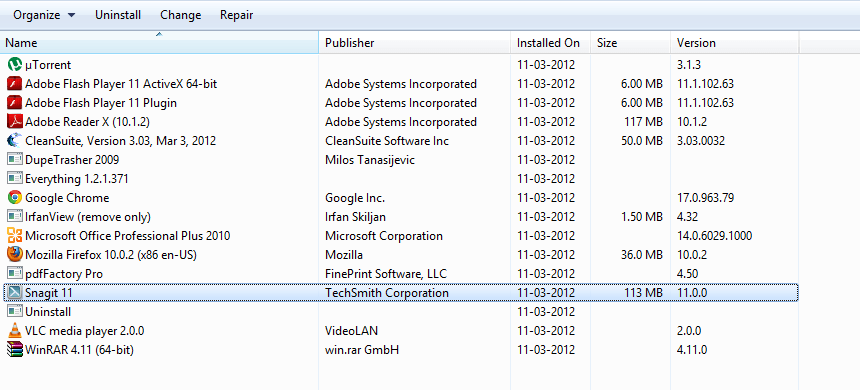This screenshot has width=860, height=390.
Task: Click the icon of the Uninstall entry
Action: (x=15, y=312)
